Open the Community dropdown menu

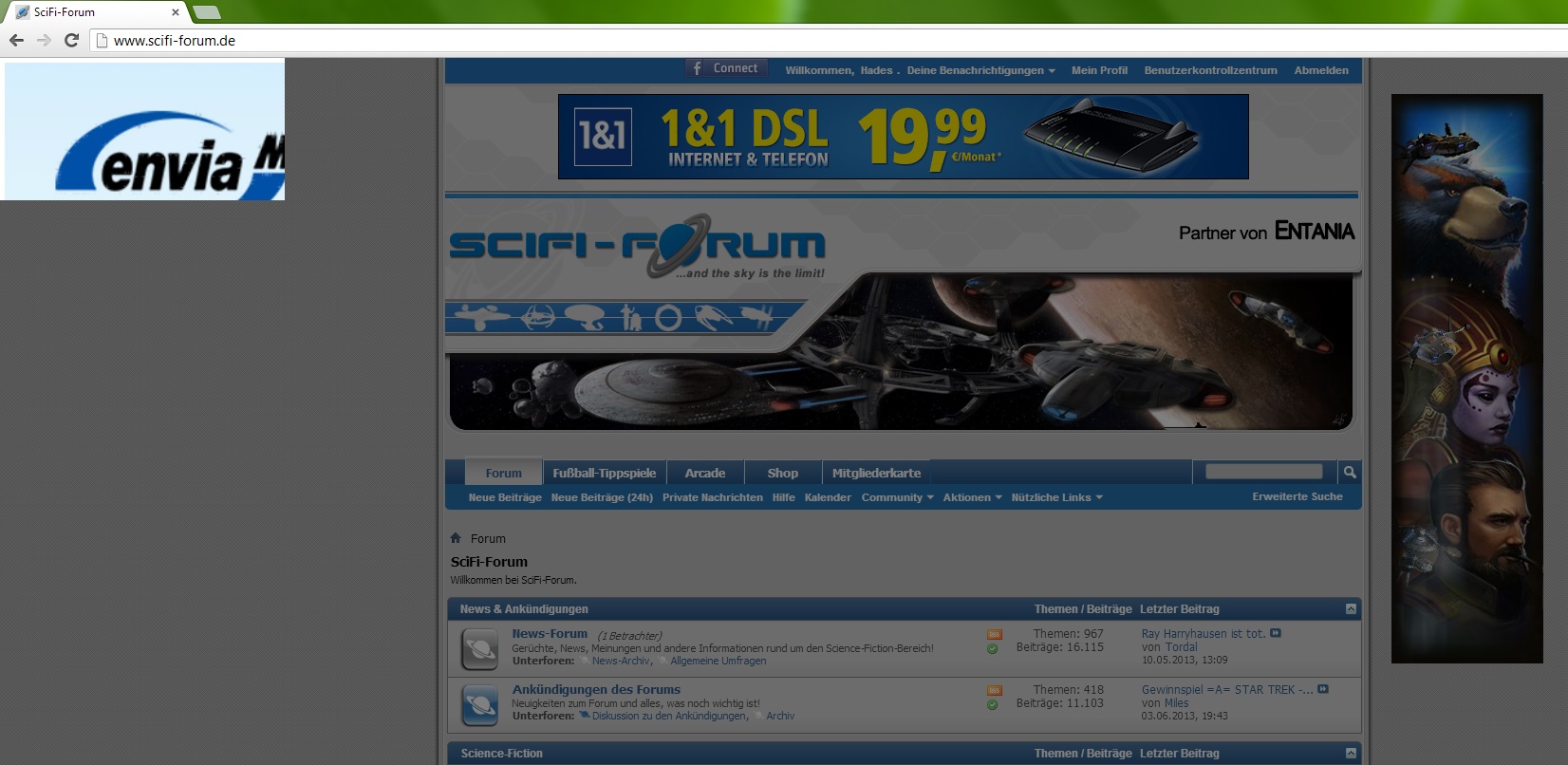(x=897, y=497)
